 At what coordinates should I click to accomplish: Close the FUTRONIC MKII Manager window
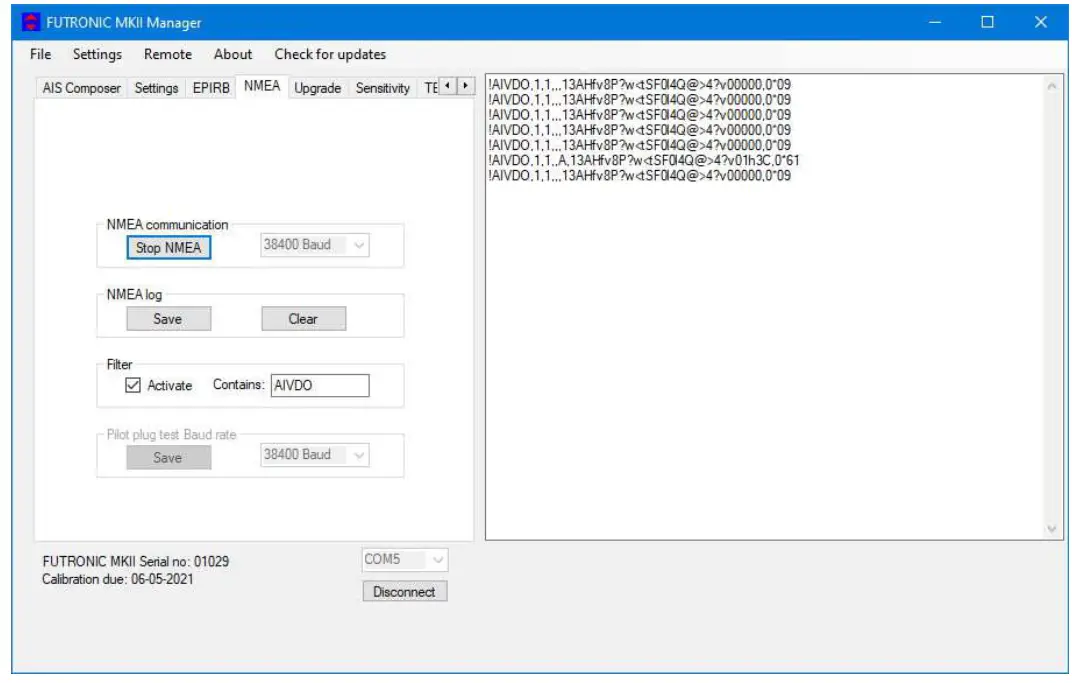pyautogui.click(x=1040, y=22)
